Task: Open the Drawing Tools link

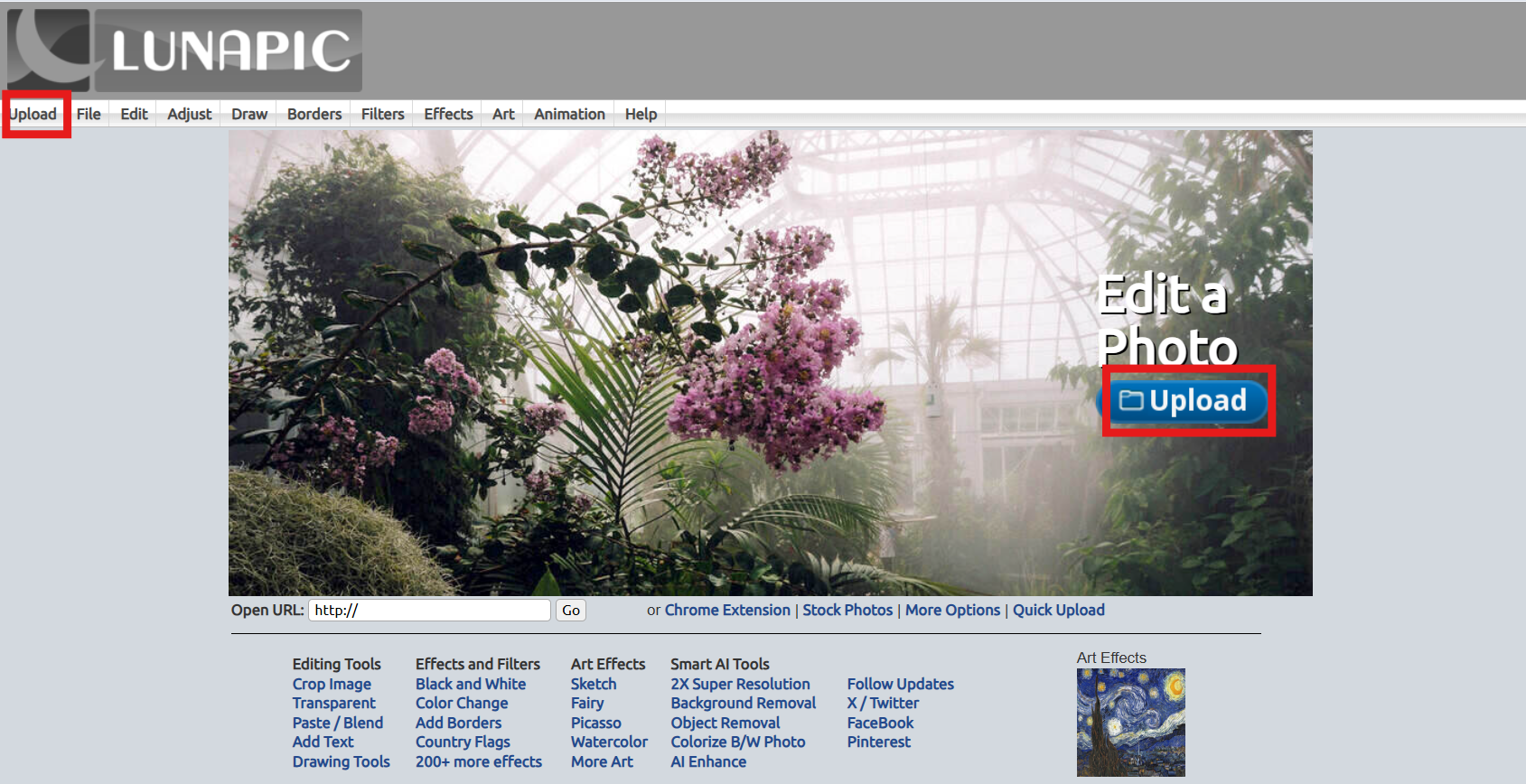Action: coord(342,762)
